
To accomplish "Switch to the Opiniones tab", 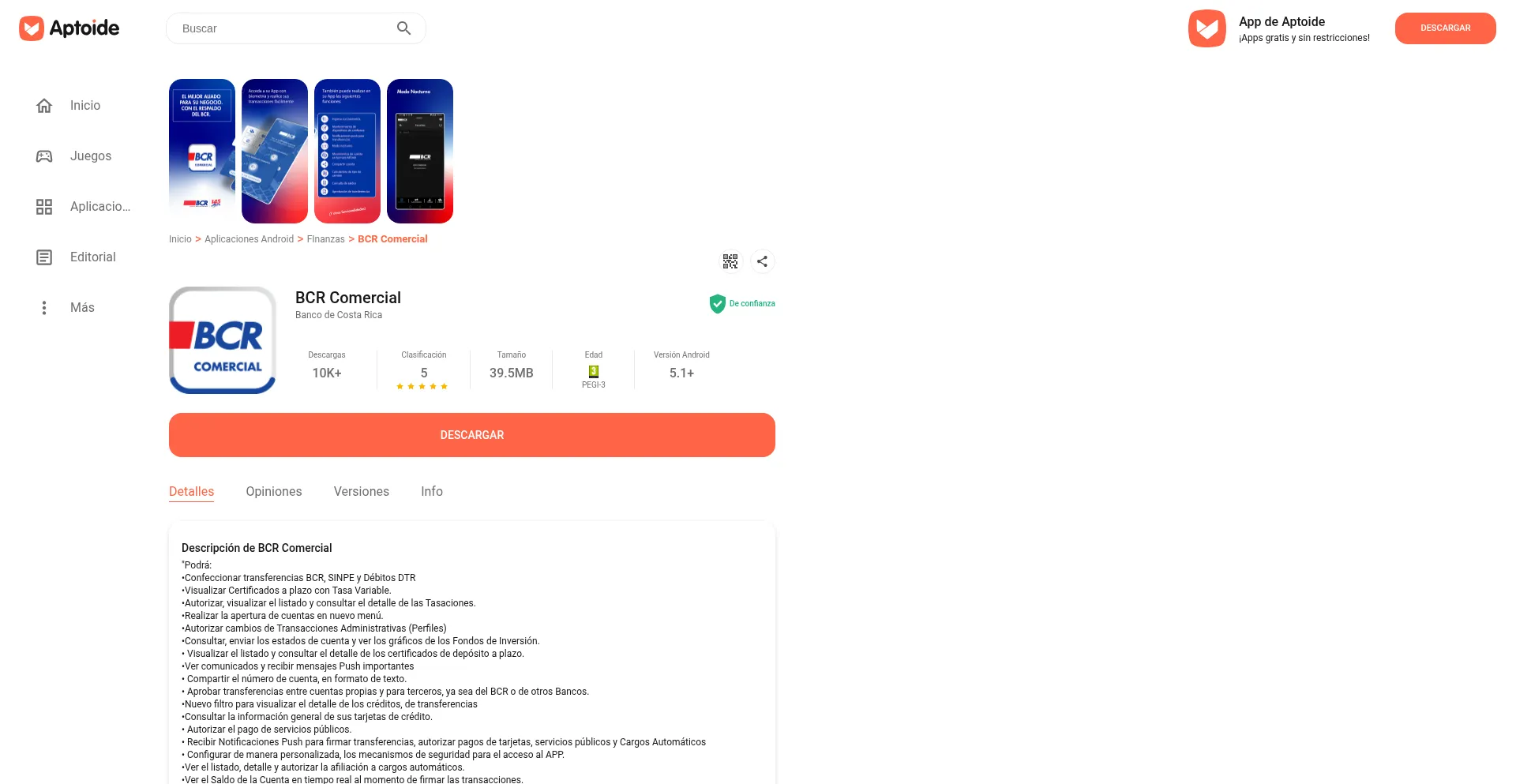I will (274, 492).
